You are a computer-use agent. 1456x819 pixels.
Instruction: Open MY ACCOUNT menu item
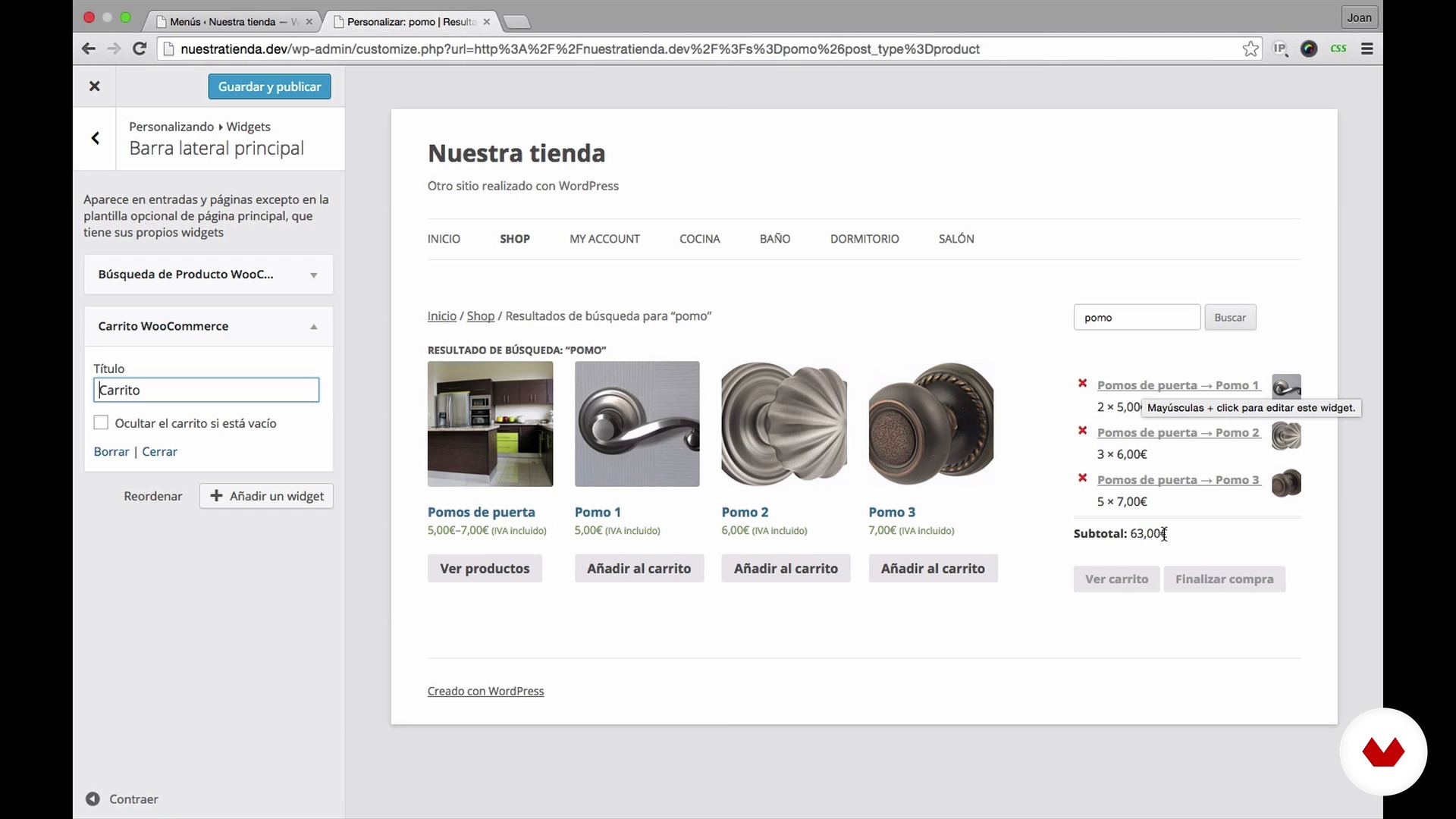[605, 239]
